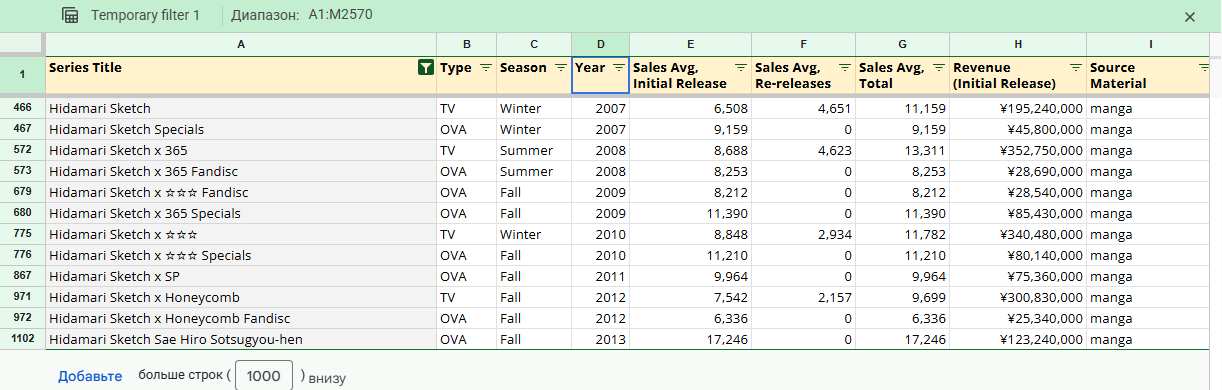Click the Добавьте link
The height and width of the screenshot is (390, 1222).
pos(90,376)
